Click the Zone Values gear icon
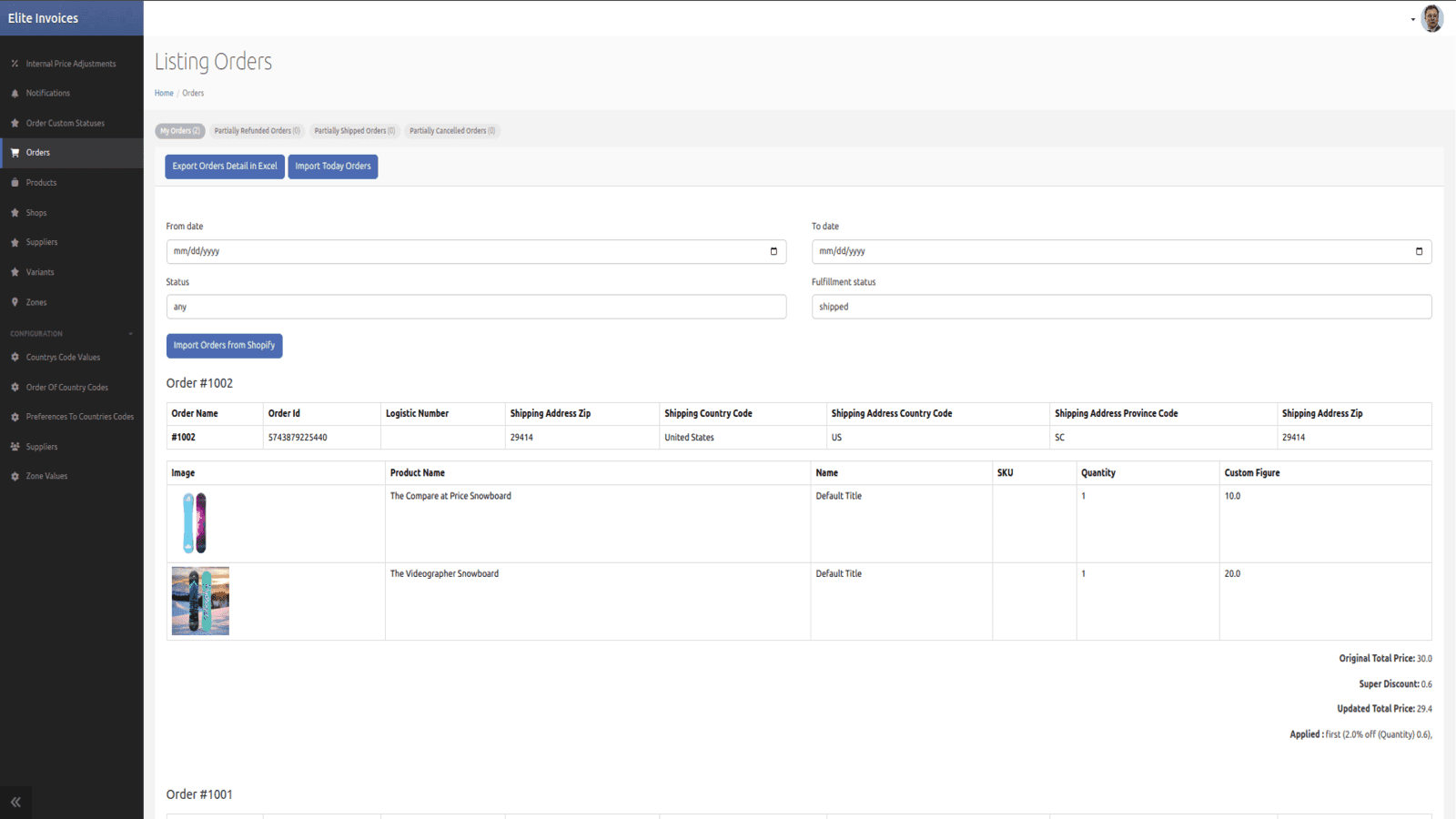The height and width of the screenshot is (819, 1456). (x=15, y=475)
